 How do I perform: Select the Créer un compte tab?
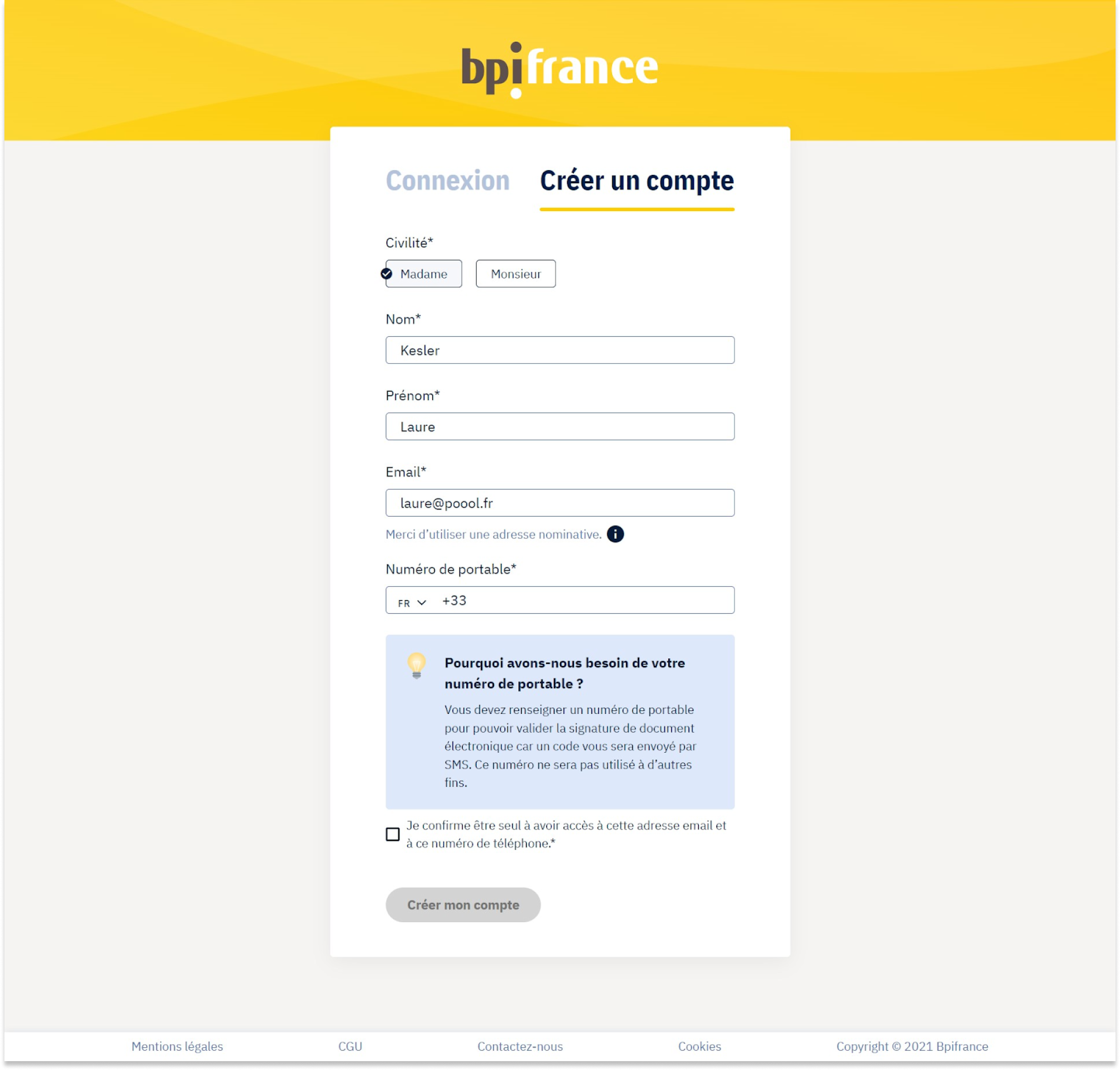[x=637, y=181]
